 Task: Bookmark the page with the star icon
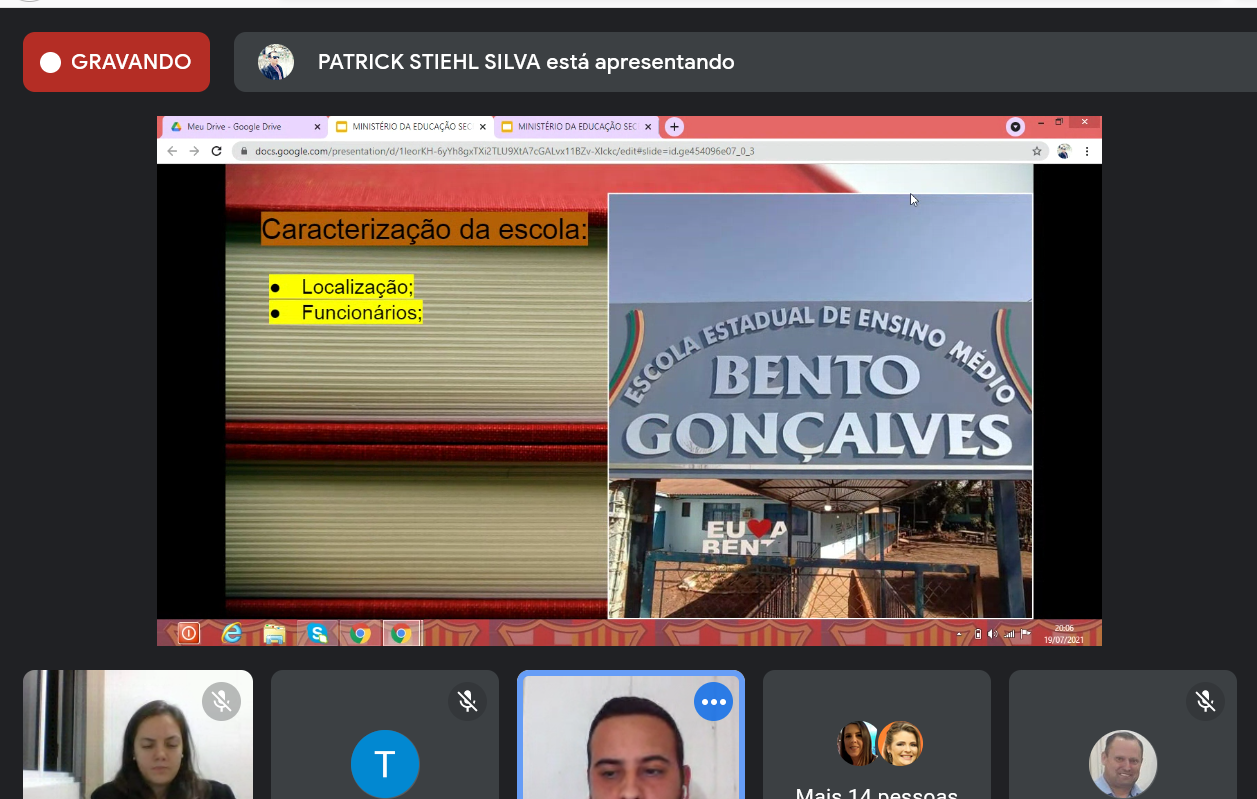1037,151
